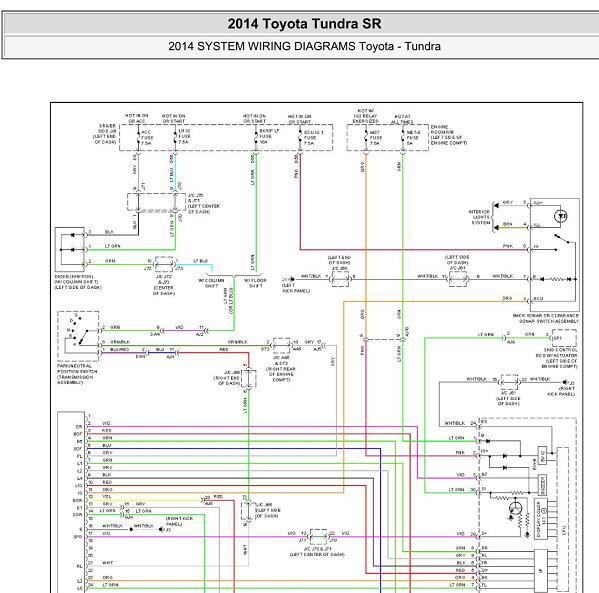Select the "ACC FUSE 7.5A" label
The height and width of the screenshot is (593, 599).
(x=147, y=138)
